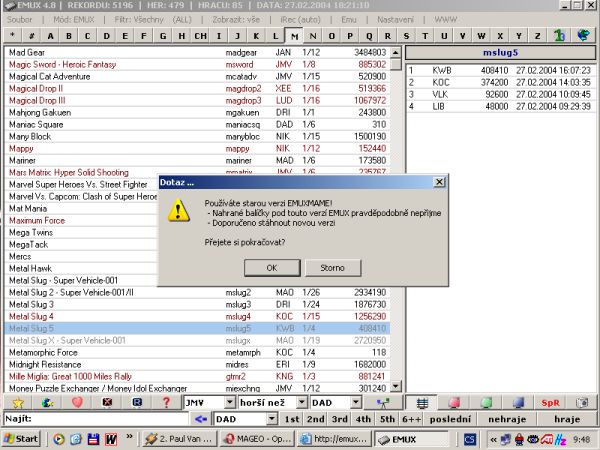Switch to http://emux taskbar window
Viewport: 600px width, 450px height.
click(x=334, y=439)
